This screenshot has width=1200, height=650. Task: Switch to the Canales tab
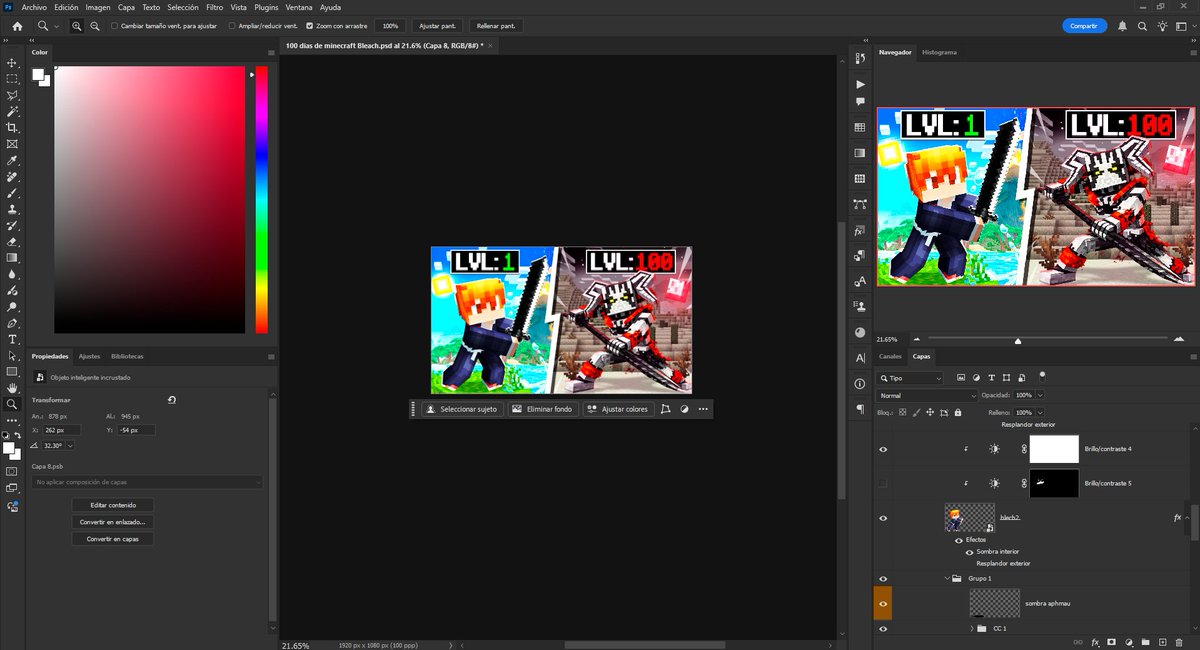coord(890,356)
